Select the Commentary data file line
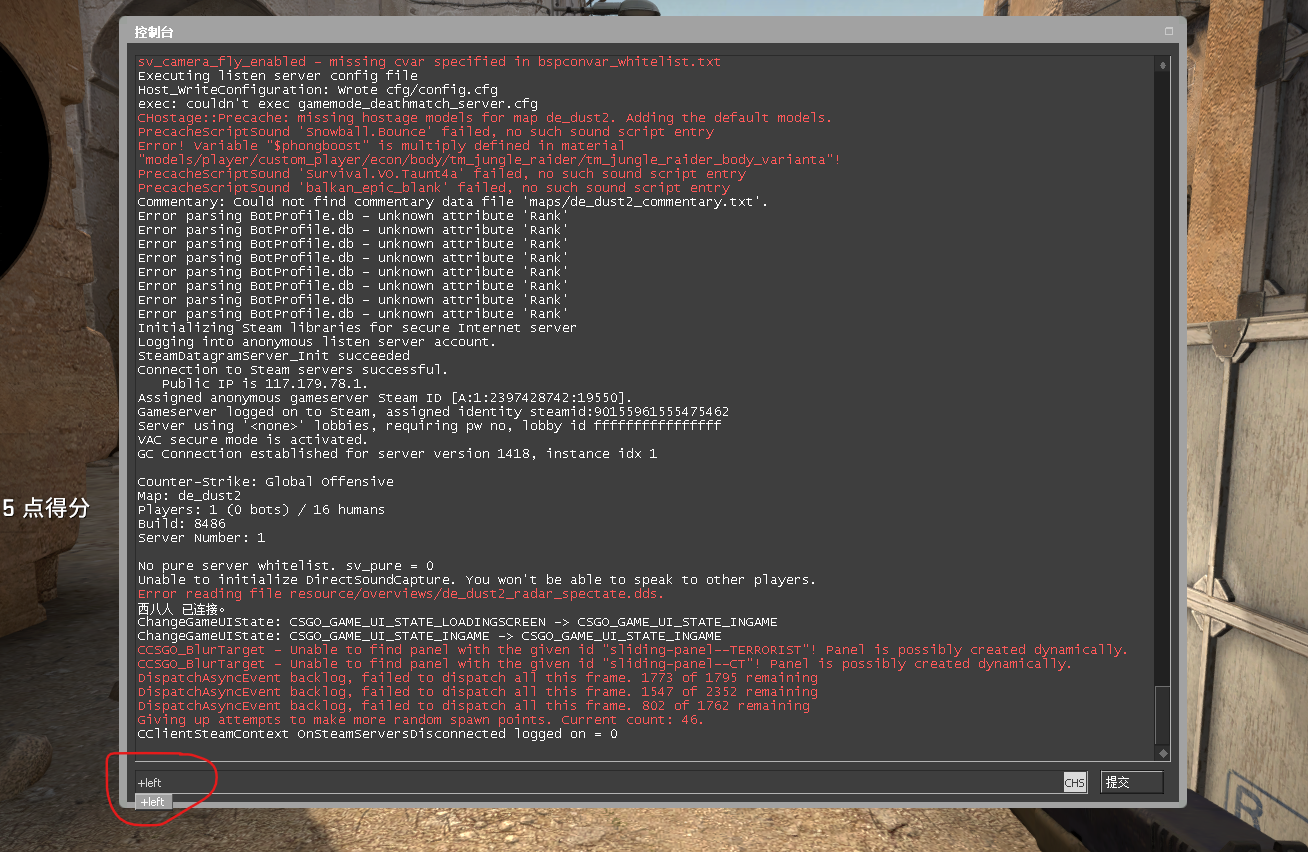Viewport: 1308px width, 852px height. click(453, 202)
